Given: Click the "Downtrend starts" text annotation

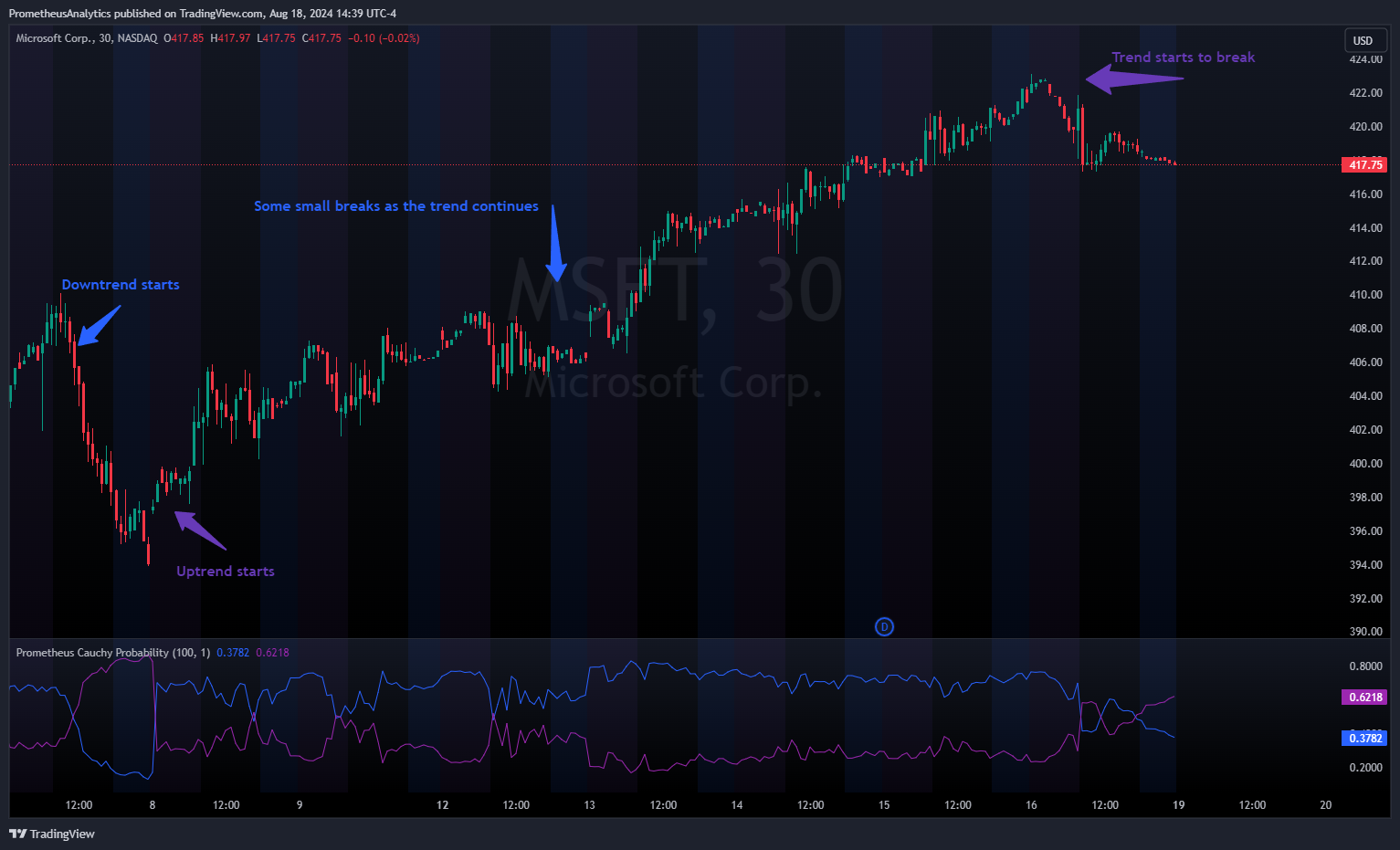Looking at the screenshot, I should coord(121,285).
